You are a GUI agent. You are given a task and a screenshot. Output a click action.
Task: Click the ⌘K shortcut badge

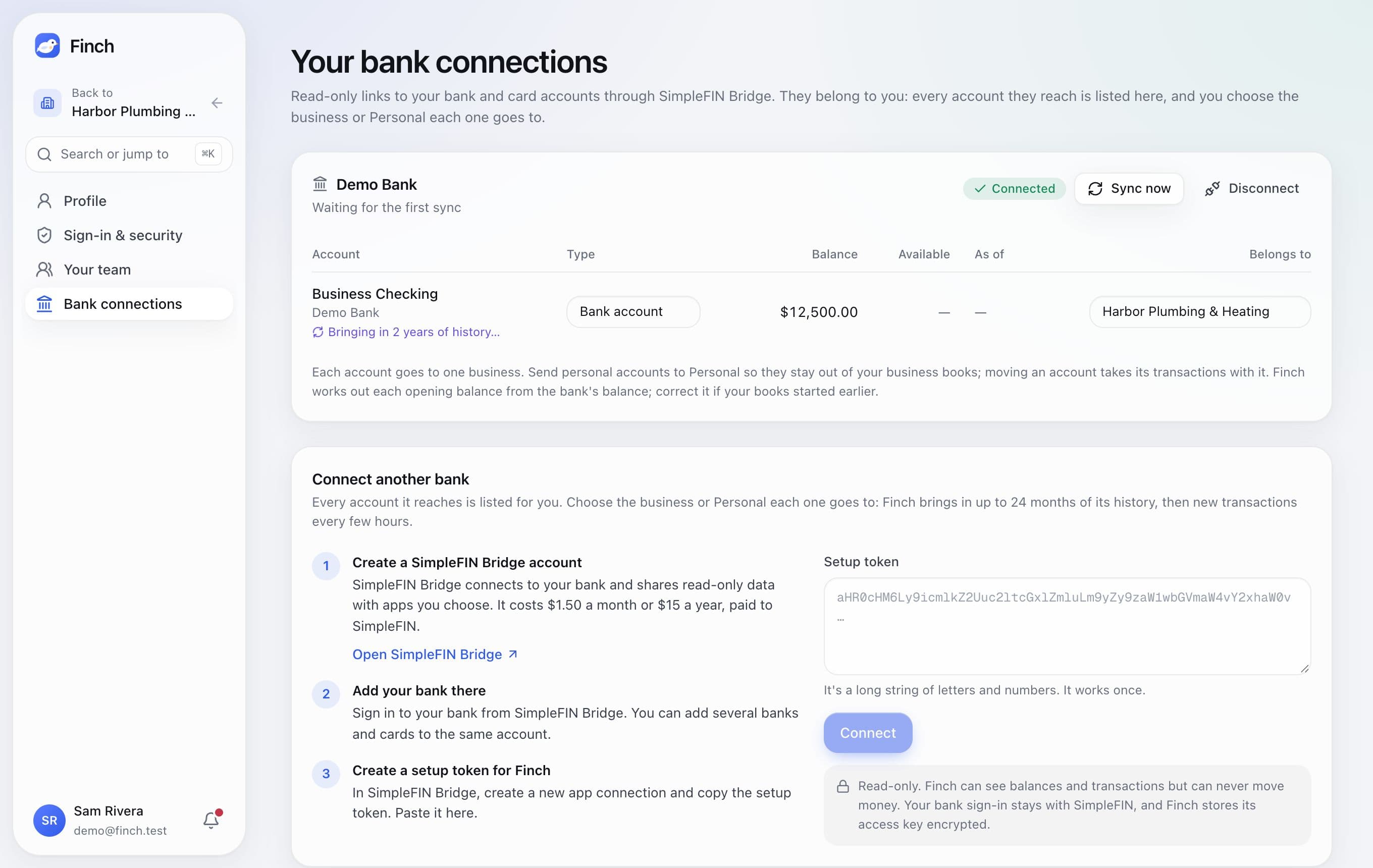pos(208,154)
